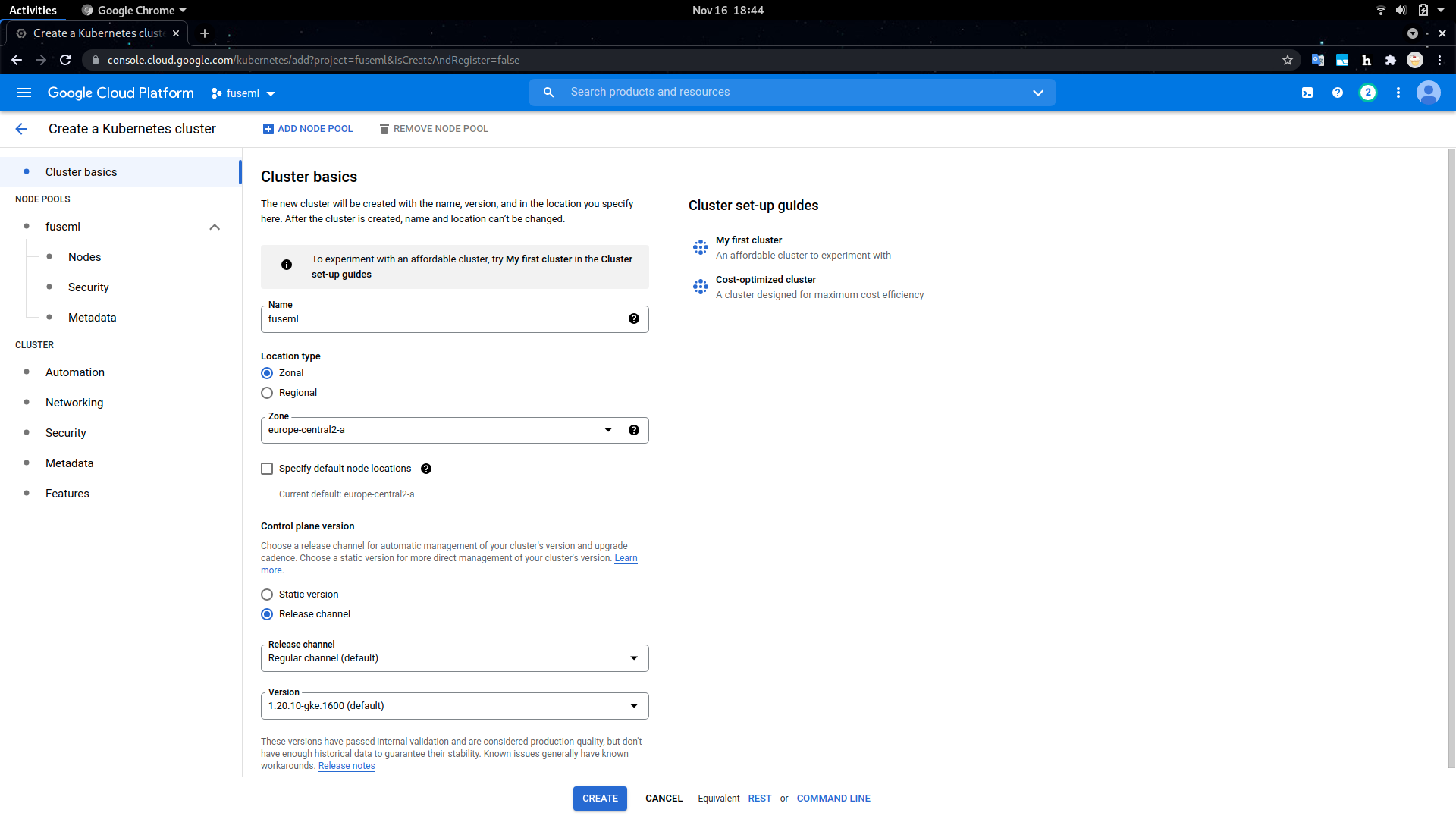Click the Name field help question mark
Image resolution: width=1456 pixels, height=819 pixels.
click(634, 318)
